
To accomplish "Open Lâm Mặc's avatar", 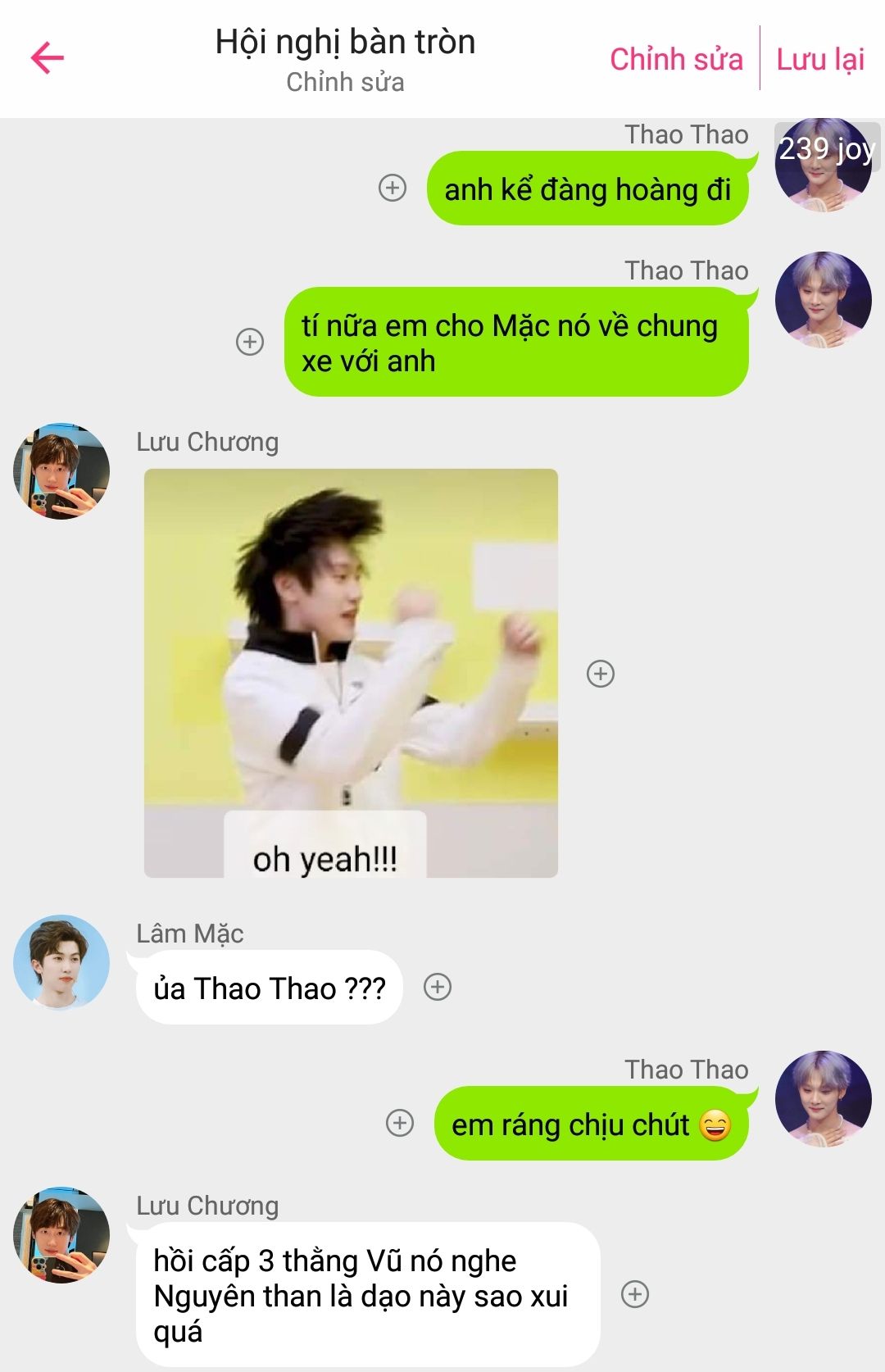I will pos(61,962).
